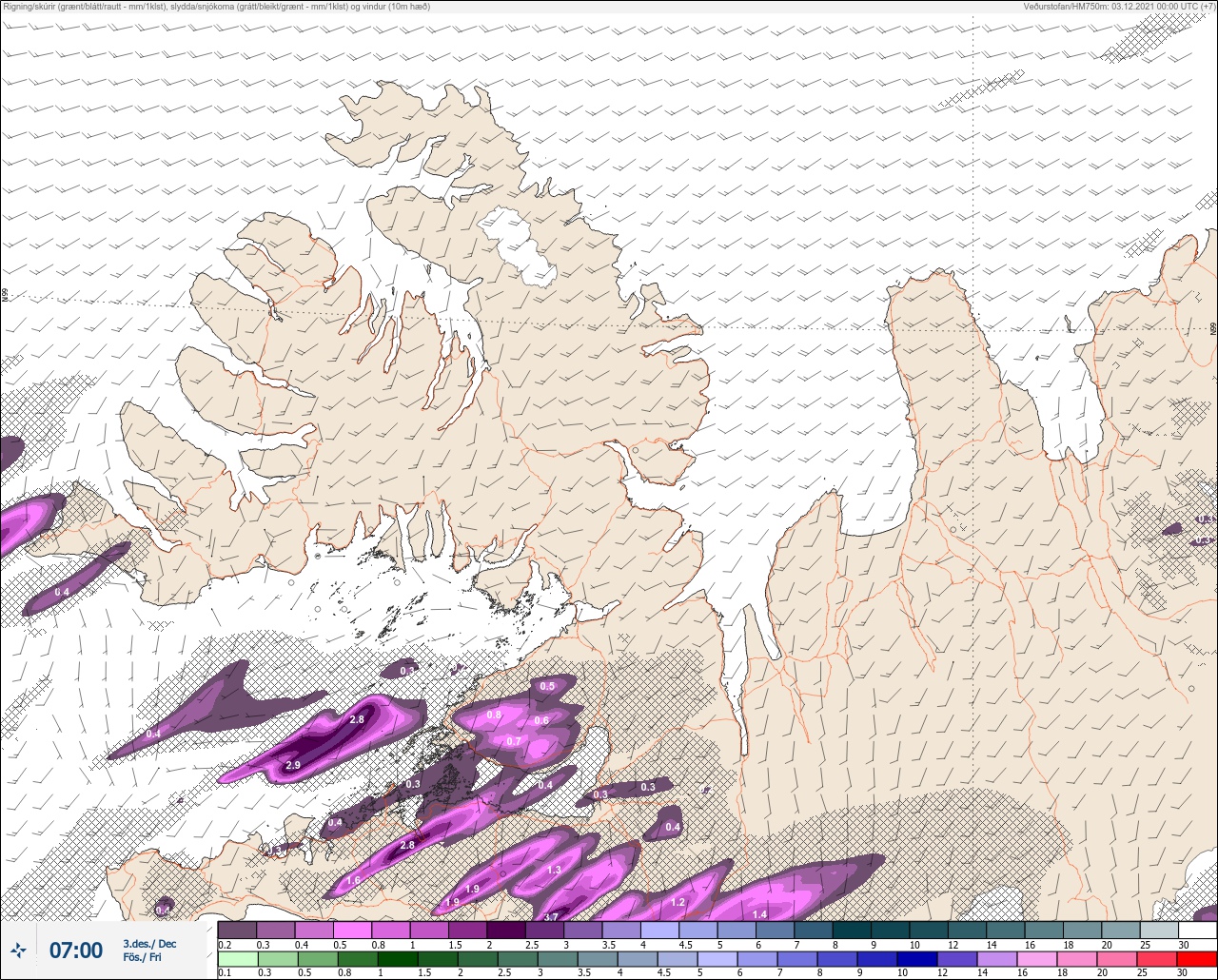Select the upper-row legend swatch labeled 25
This screenshot has height=980, width=1218.
[1158, 930]
